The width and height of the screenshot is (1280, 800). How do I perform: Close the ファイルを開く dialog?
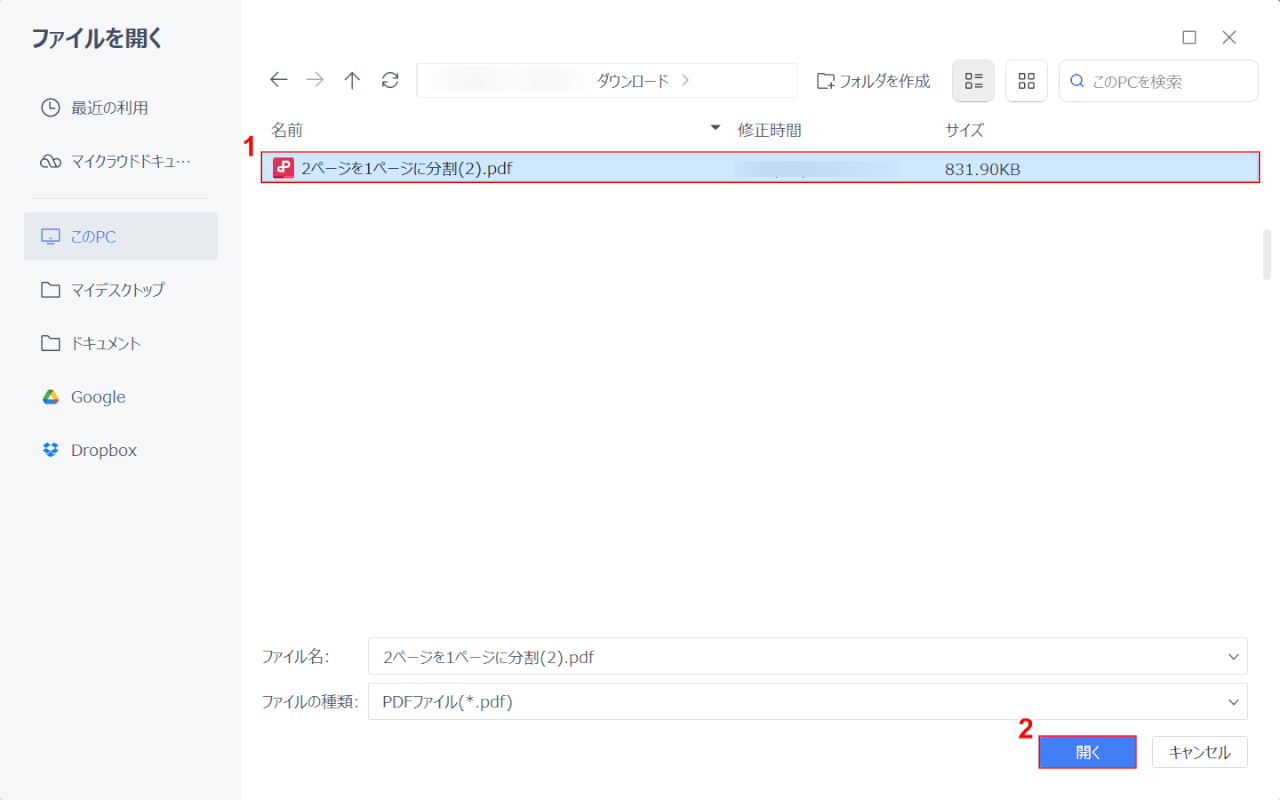coord(1230,38)
